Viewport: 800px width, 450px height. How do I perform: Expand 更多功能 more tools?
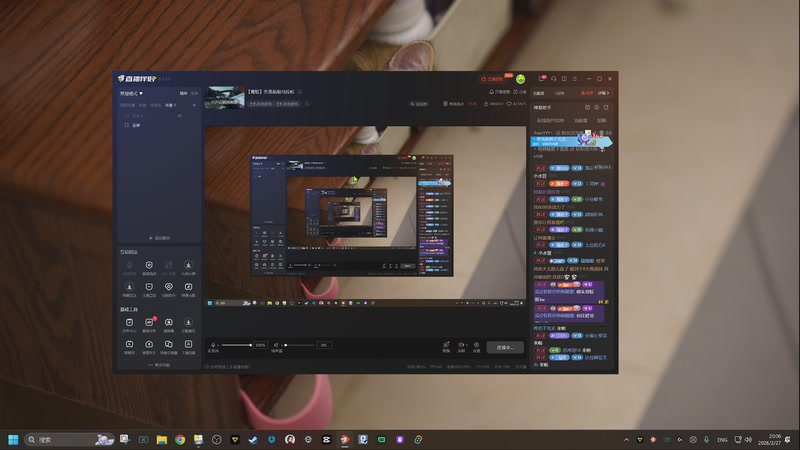click(160, 365)
